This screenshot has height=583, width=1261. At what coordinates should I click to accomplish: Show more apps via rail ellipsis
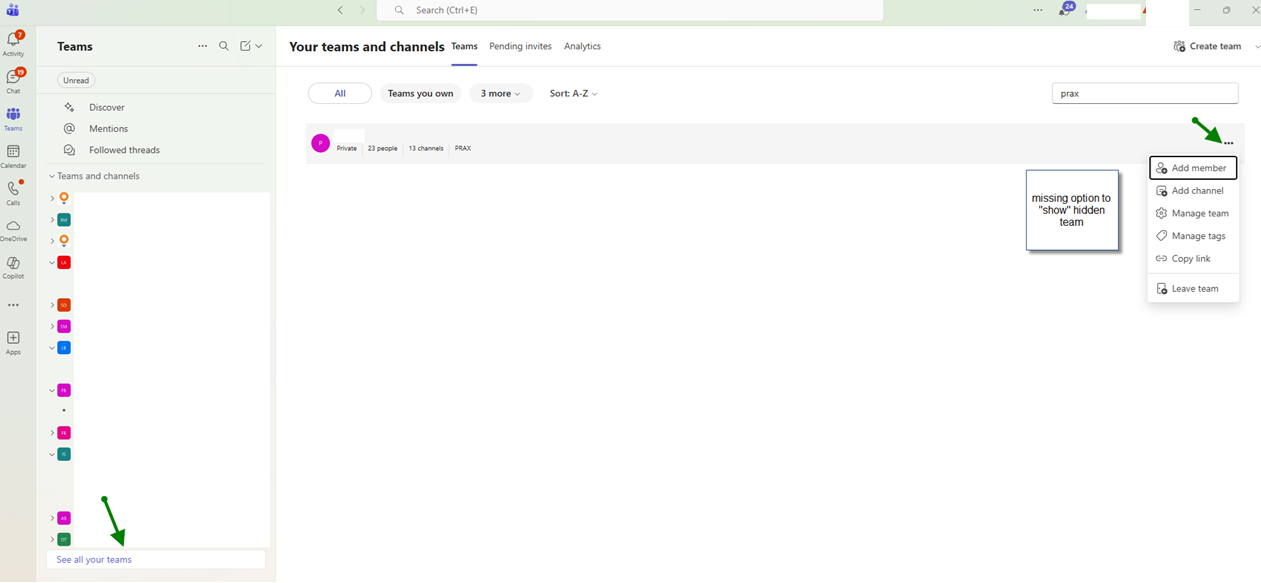click(x=13, y=305)
